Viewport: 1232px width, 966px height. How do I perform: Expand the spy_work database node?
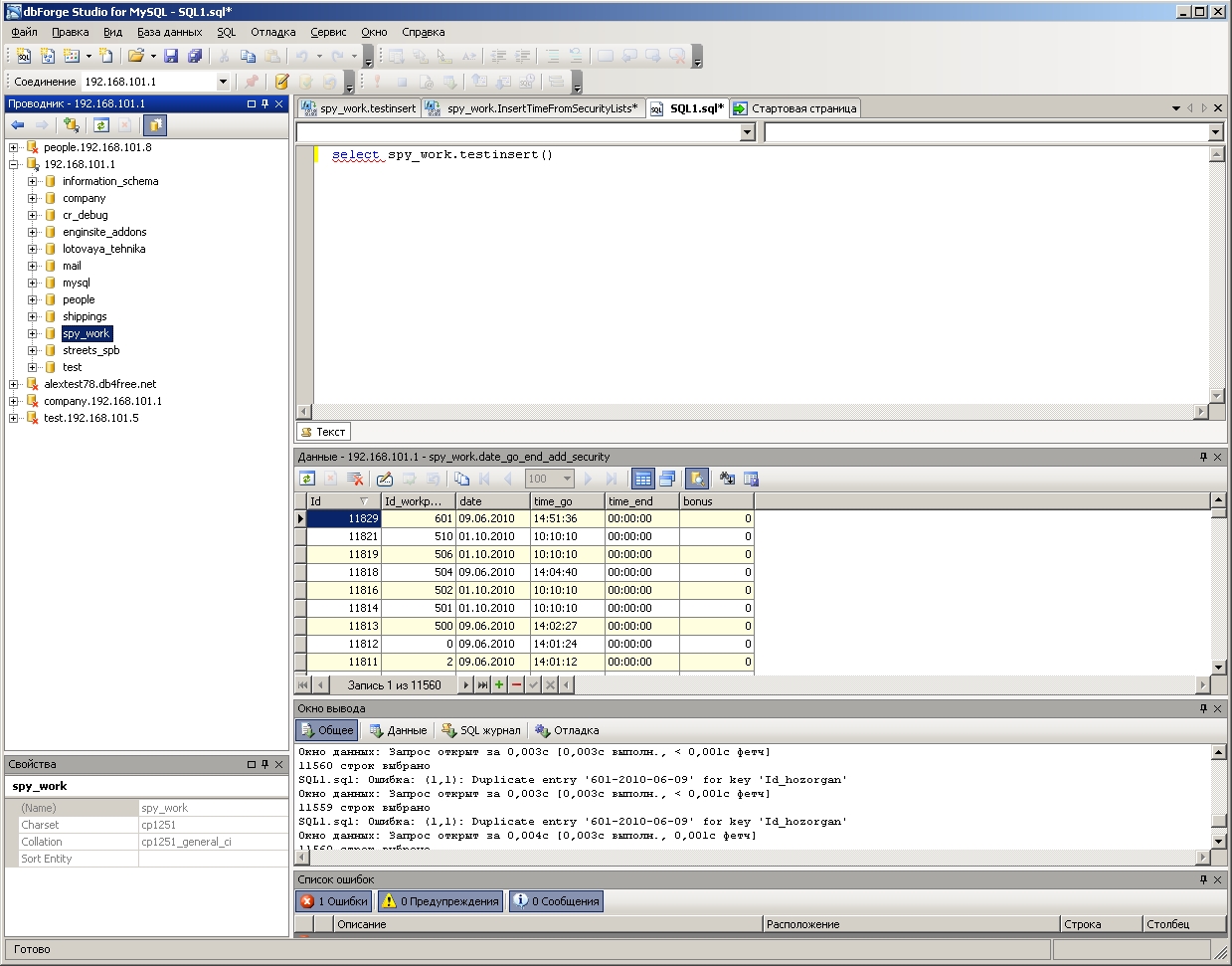tap(33, 333)
